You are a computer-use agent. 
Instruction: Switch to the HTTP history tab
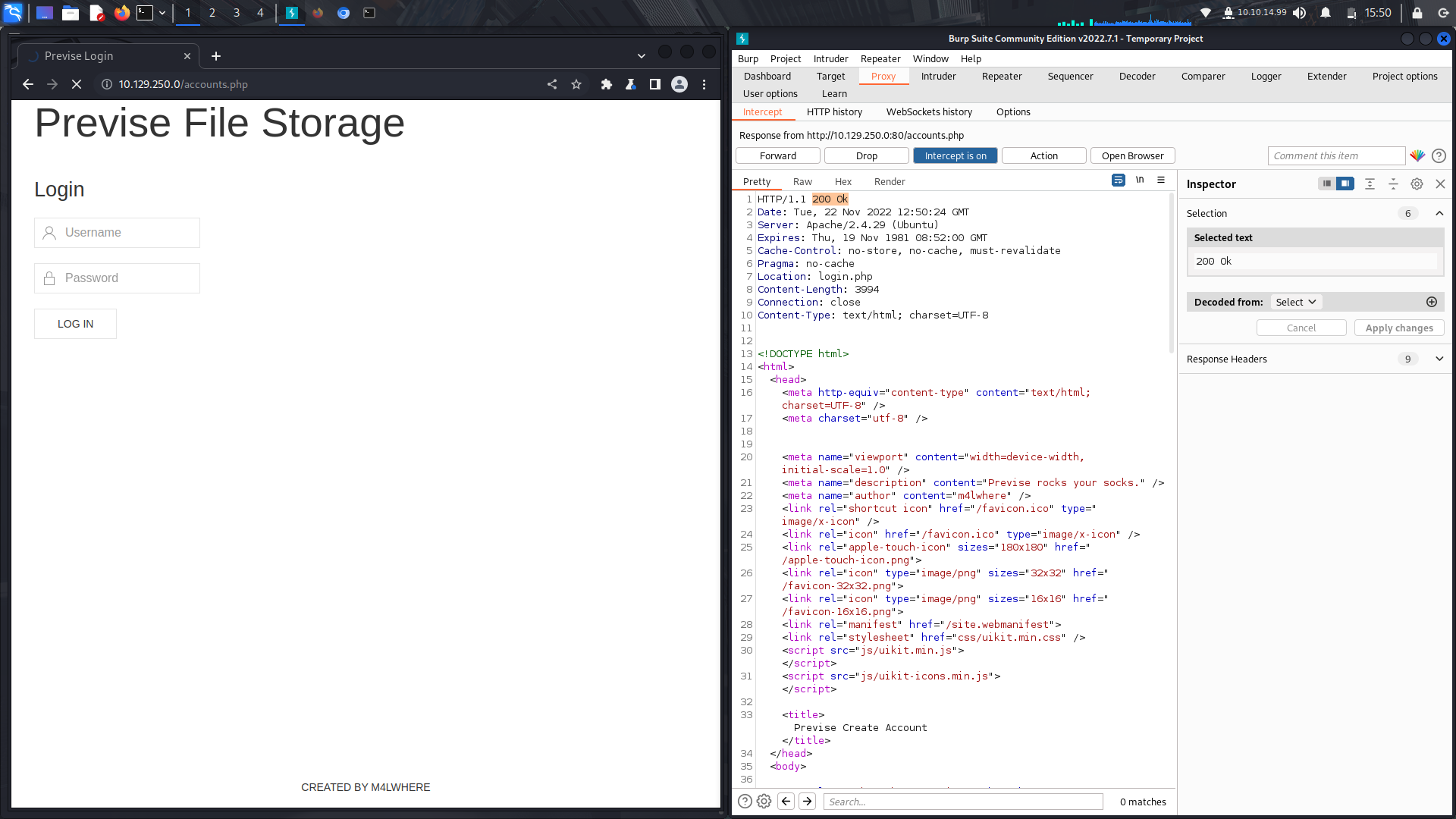point(834,111)
